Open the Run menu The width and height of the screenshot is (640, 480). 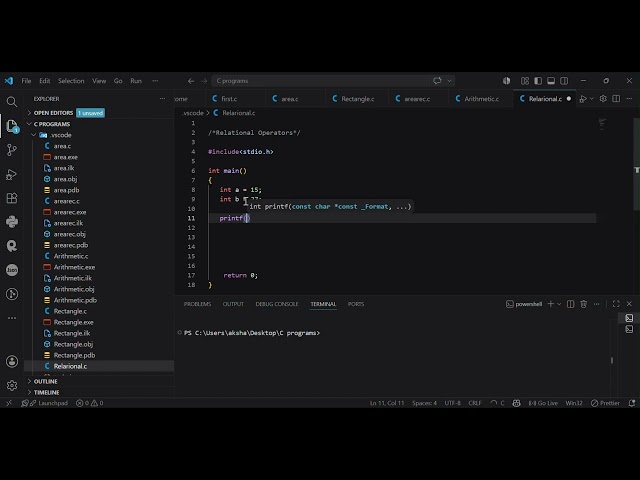(136, 81)
